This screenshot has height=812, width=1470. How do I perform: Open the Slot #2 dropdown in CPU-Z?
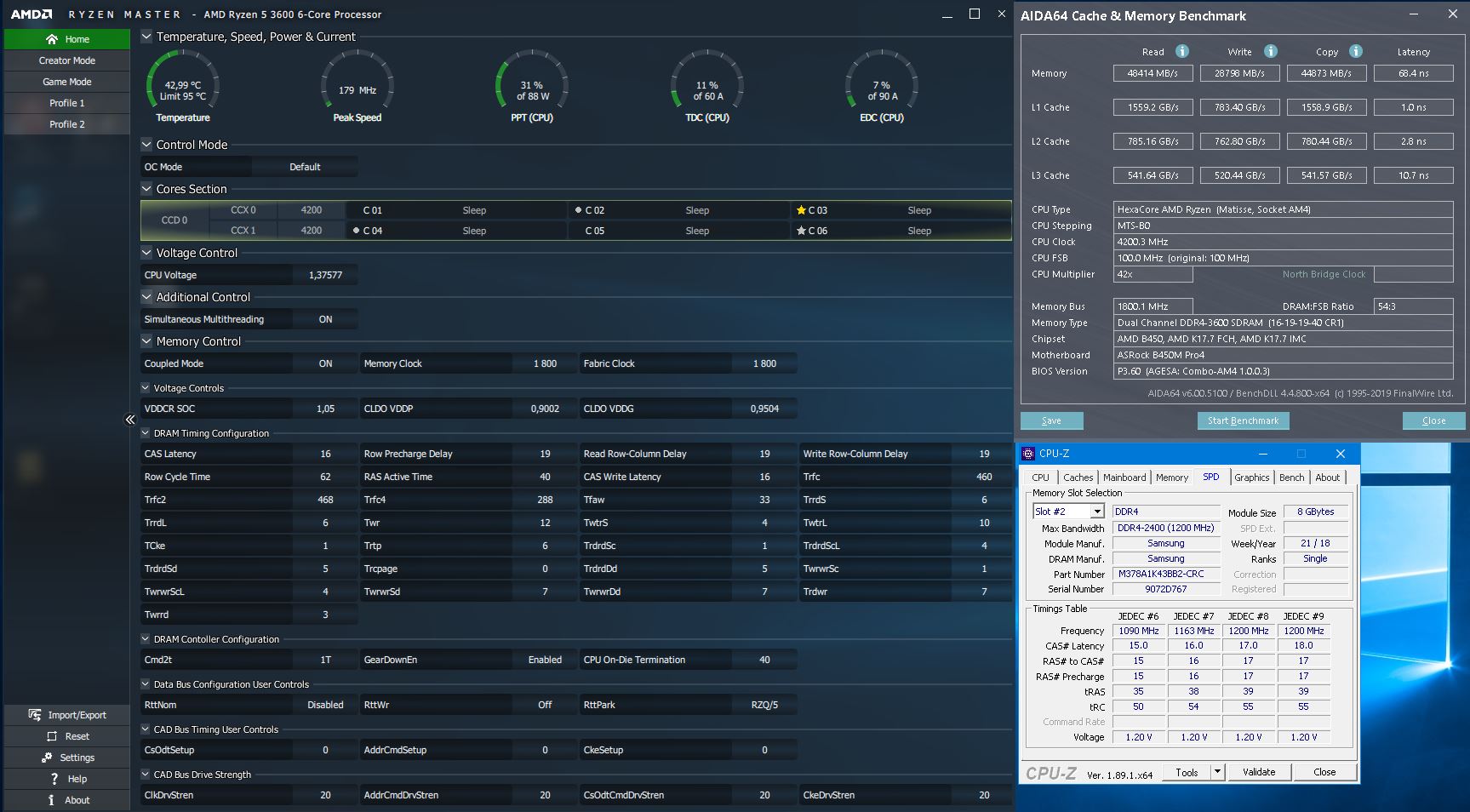[x=1097, y=512]
